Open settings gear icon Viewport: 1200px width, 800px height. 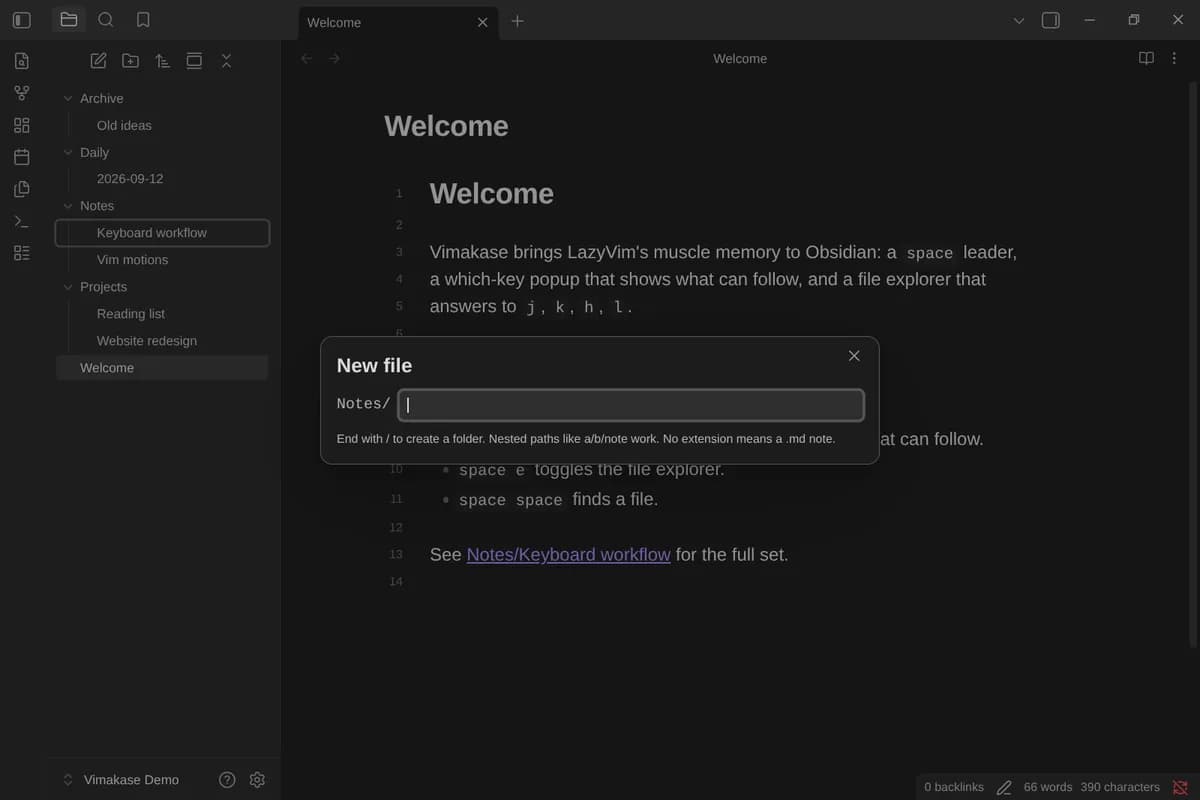257,779
